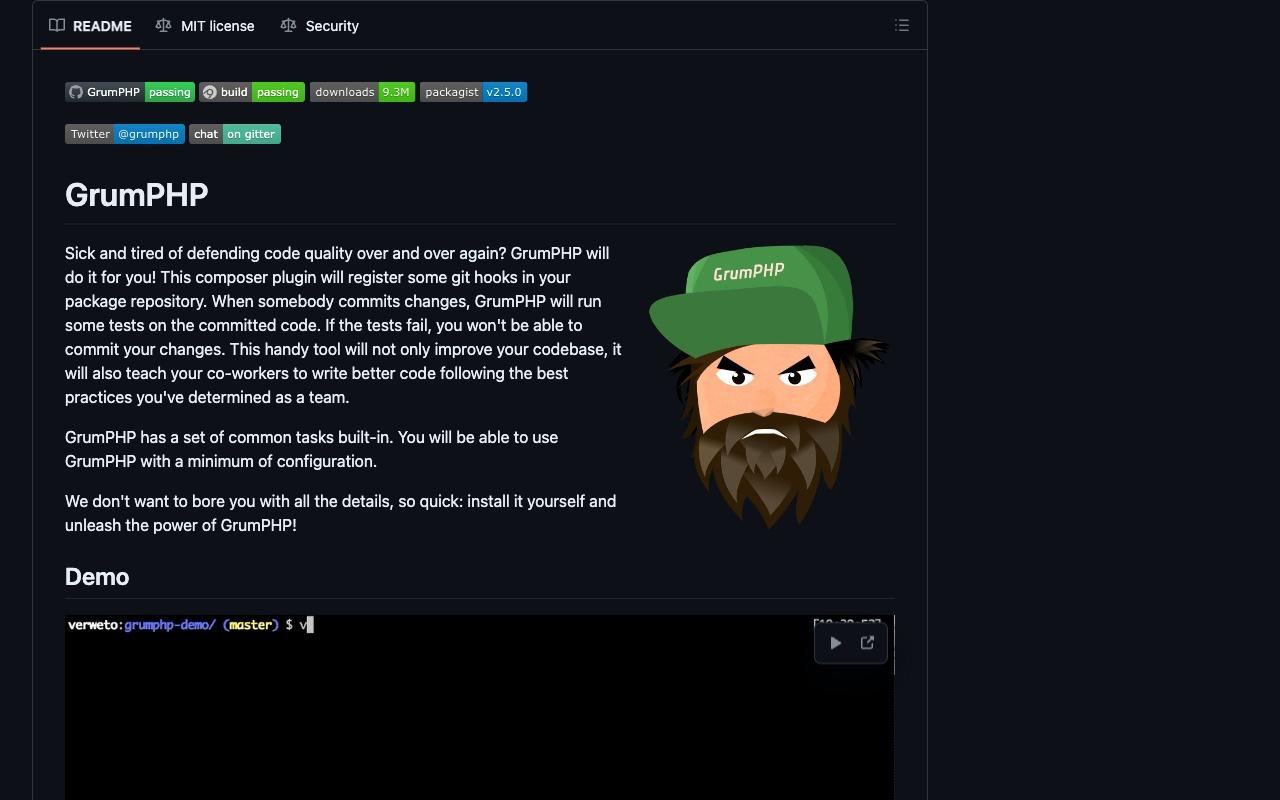Open the Twitter @grumphp badge

pyautogui.click(x=125, y=134)
